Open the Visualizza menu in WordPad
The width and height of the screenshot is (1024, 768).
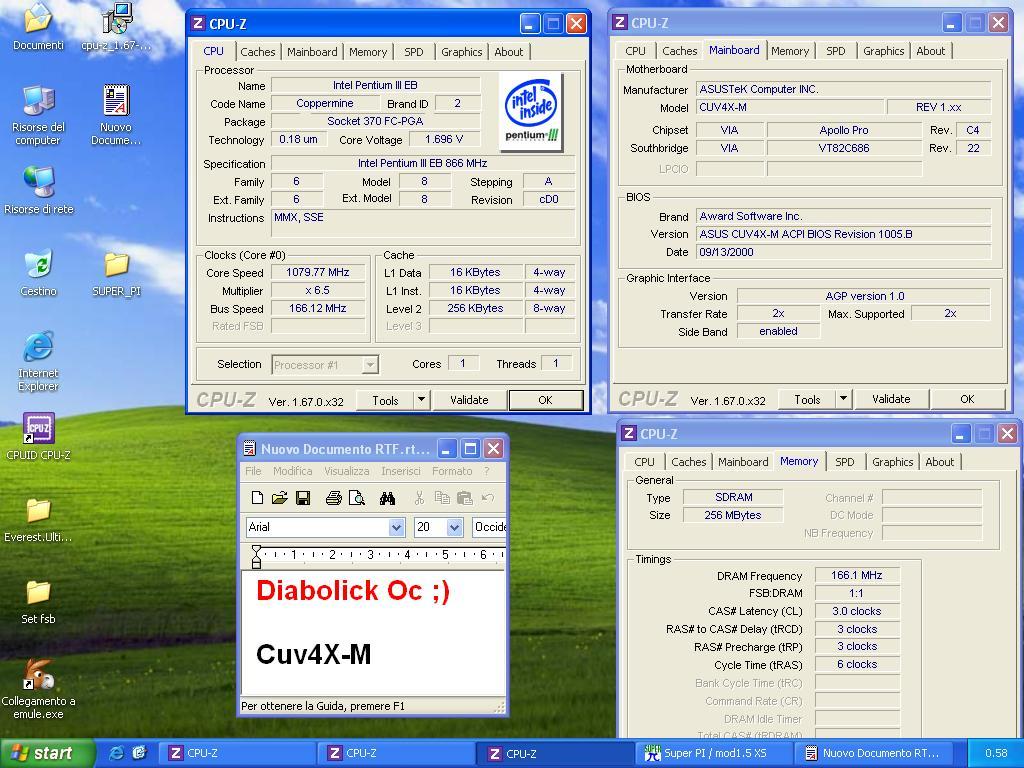click(x=347, y=471)
